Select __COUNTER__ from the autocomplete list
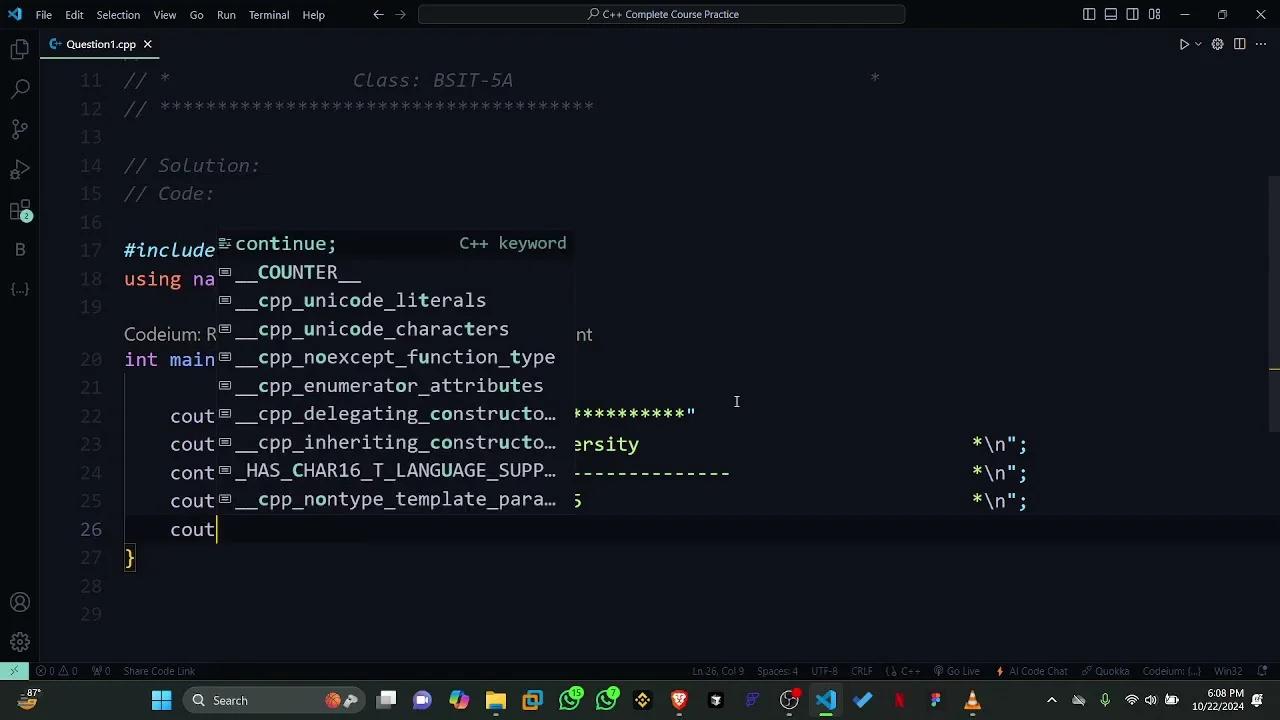Viewport: 1280px width, 720px height. (297, 272)
